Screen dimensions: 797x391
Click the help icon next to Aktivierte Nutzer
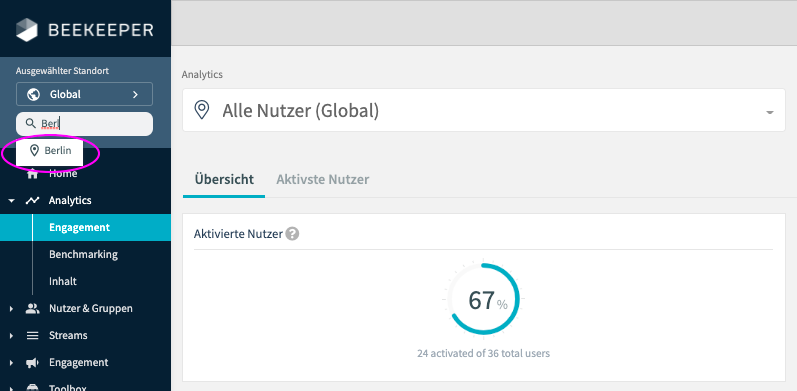pos(292,234)
